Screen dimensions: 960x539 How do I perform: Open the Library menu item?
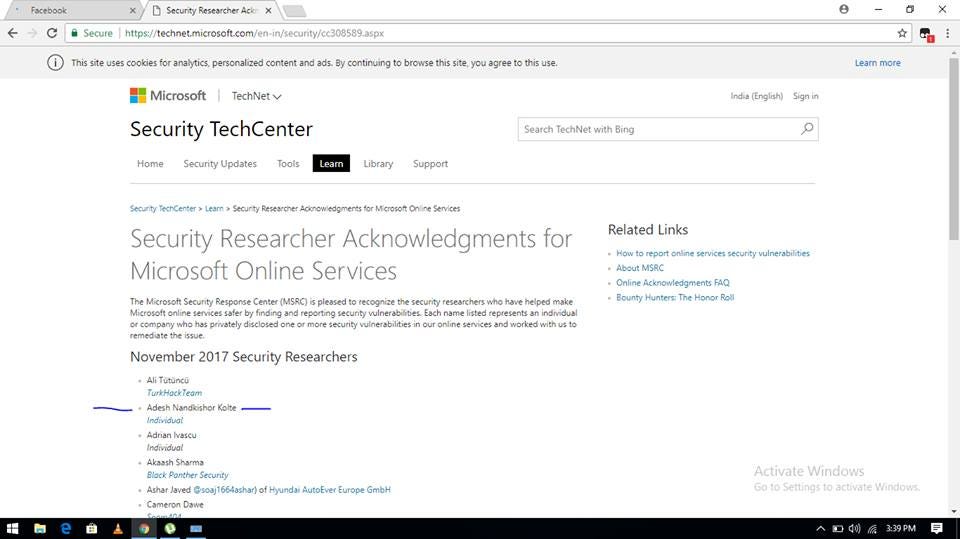click(x=378, y=164)
